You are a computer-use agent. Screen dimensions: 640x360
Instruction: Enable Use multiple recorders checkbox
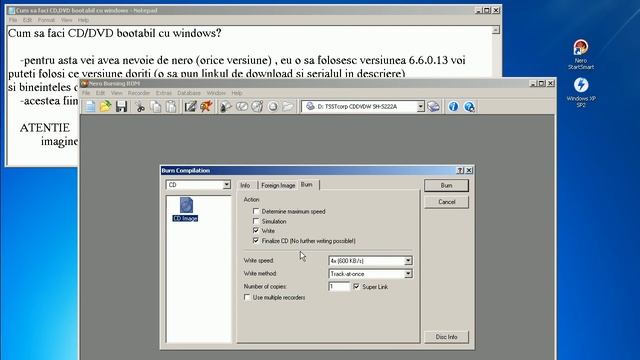(x=247, y=298)
